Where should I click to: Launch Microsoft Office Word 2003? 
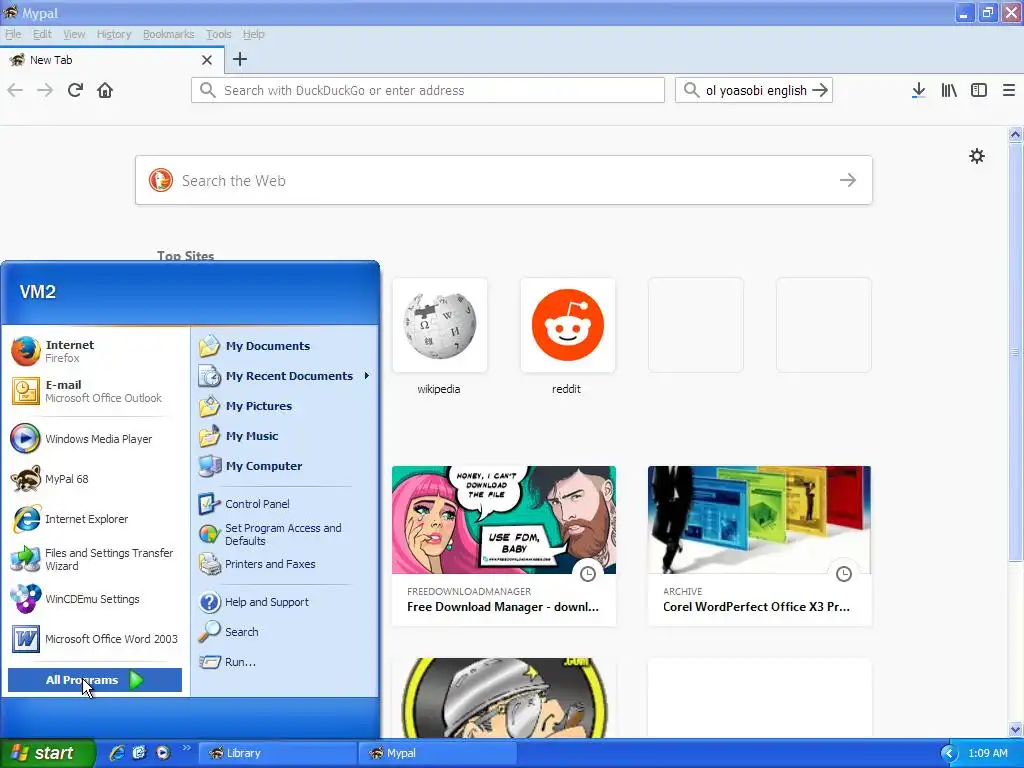[x=95, y=639]
